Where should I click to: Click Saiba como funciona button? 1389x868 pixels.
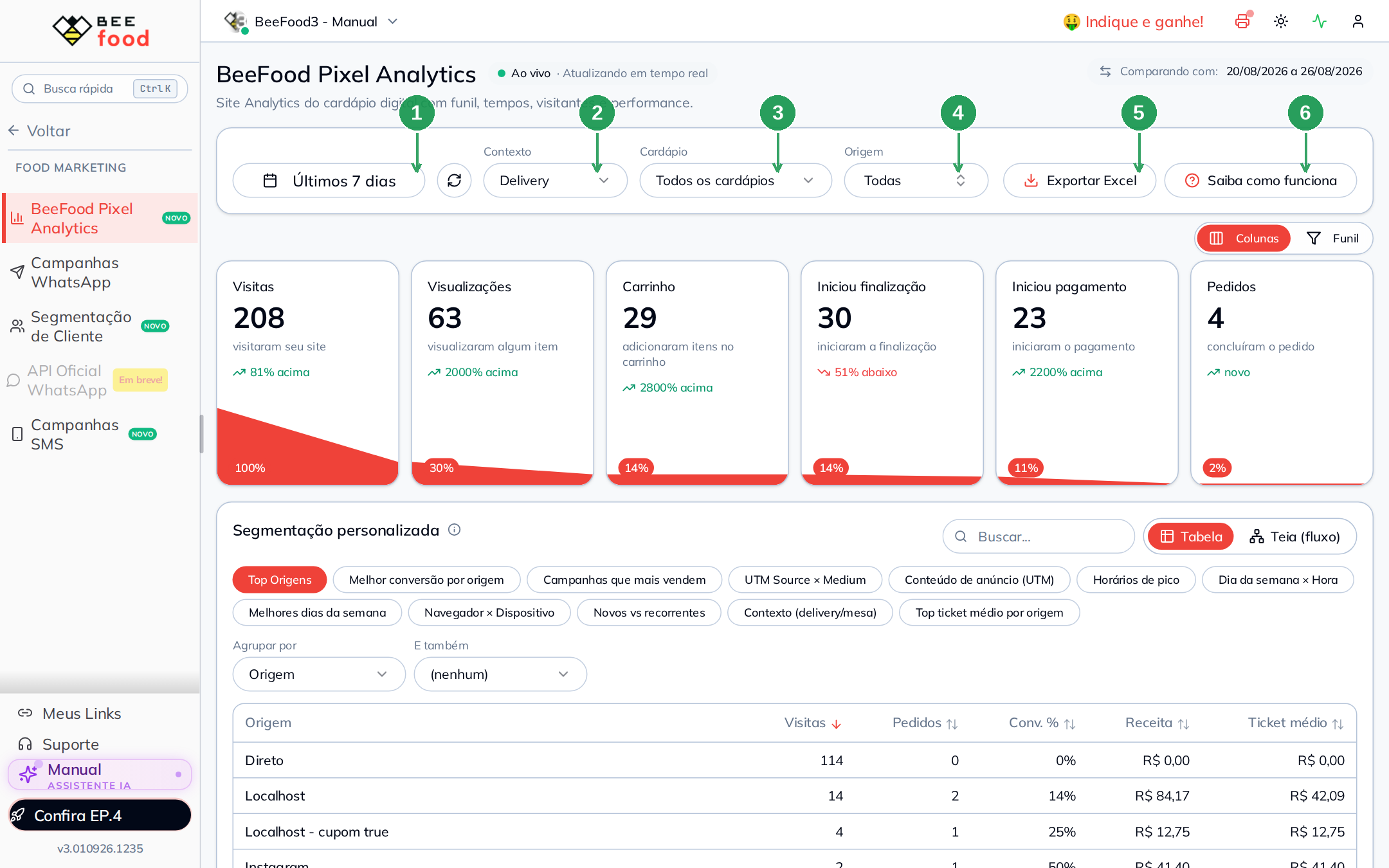tap(1260, 181)
